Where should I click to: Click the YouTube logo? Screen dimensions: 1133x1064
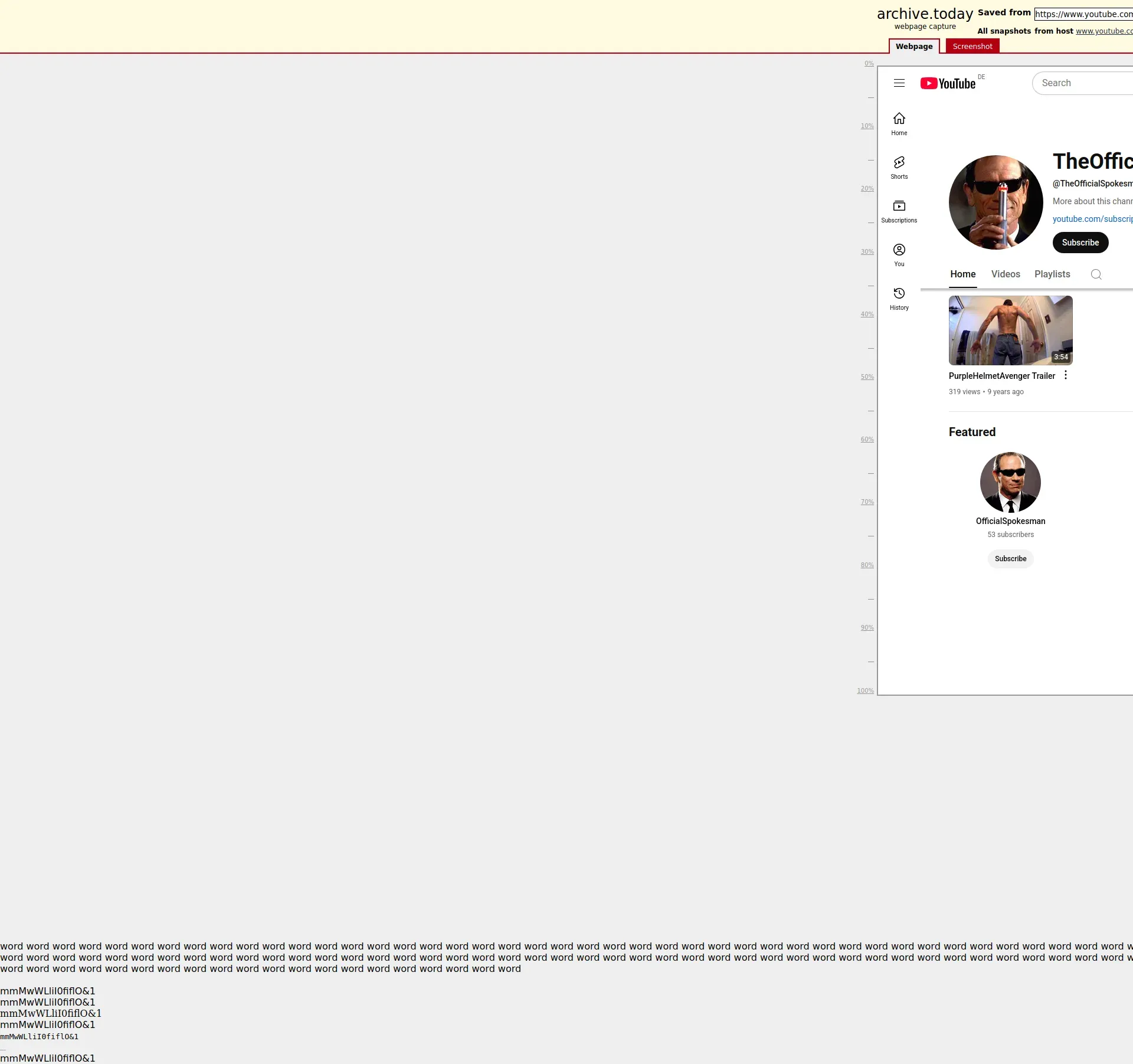tap(948, 83)
